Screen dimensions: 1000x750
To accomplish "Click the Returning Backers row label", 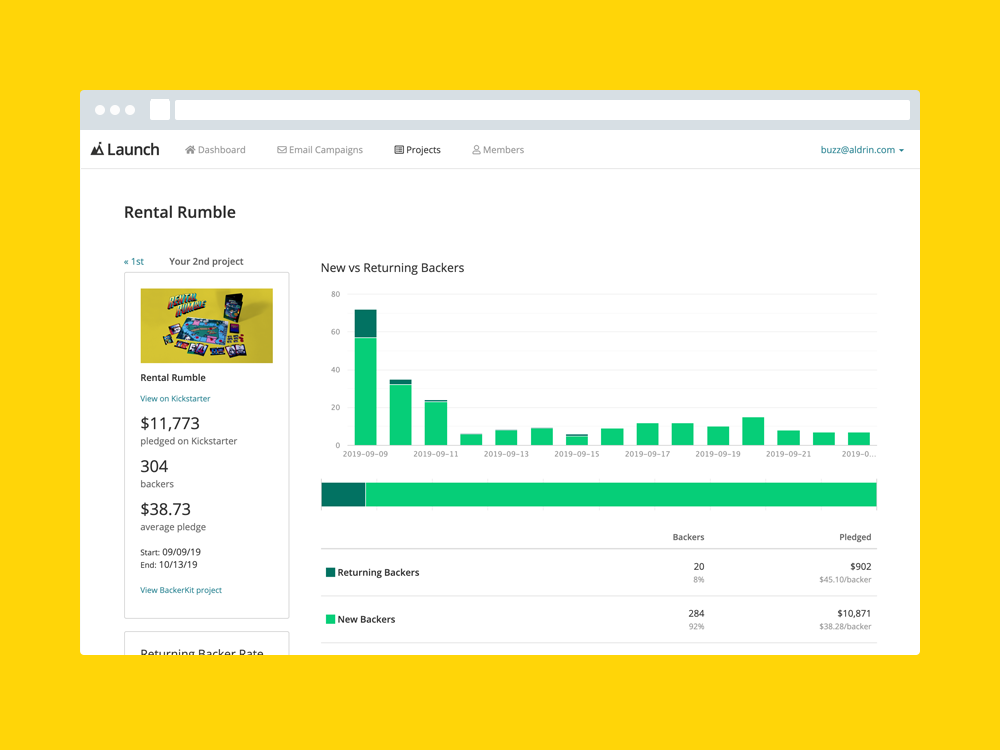I will click(378, 572).
